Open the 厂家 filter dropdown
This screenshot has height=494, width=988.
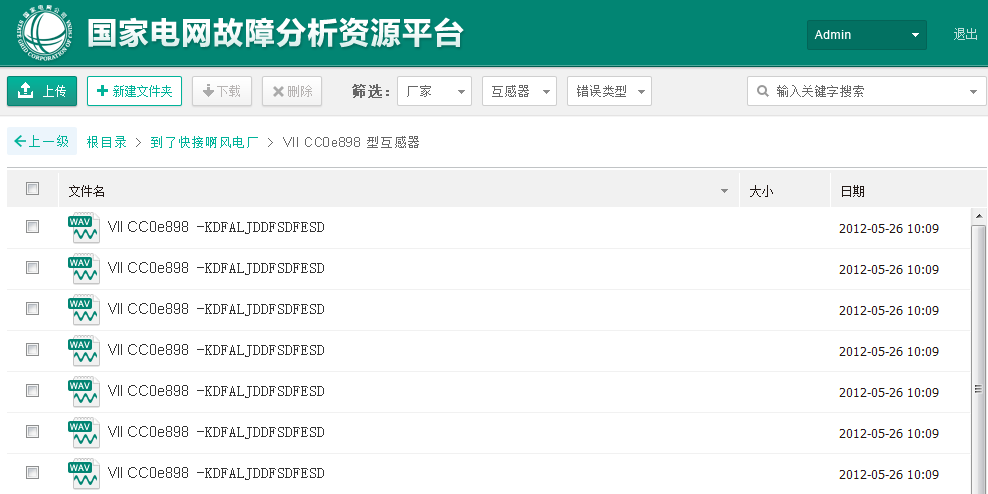tap(434, 91)
